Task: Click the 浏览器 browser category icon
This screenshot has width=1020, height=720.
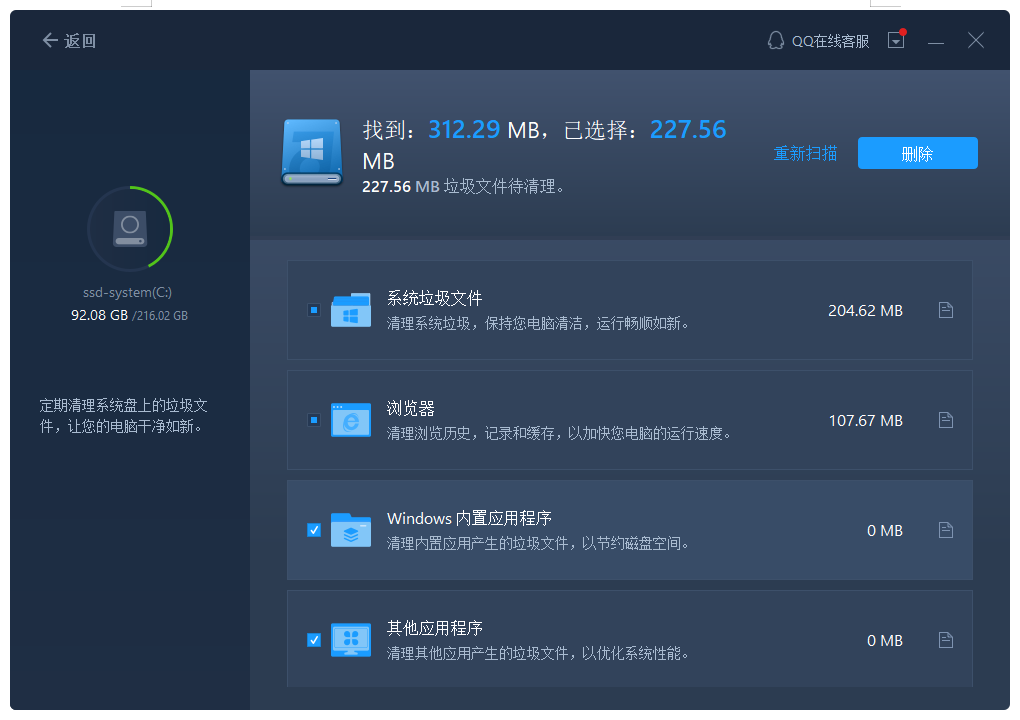Action: 350,420
